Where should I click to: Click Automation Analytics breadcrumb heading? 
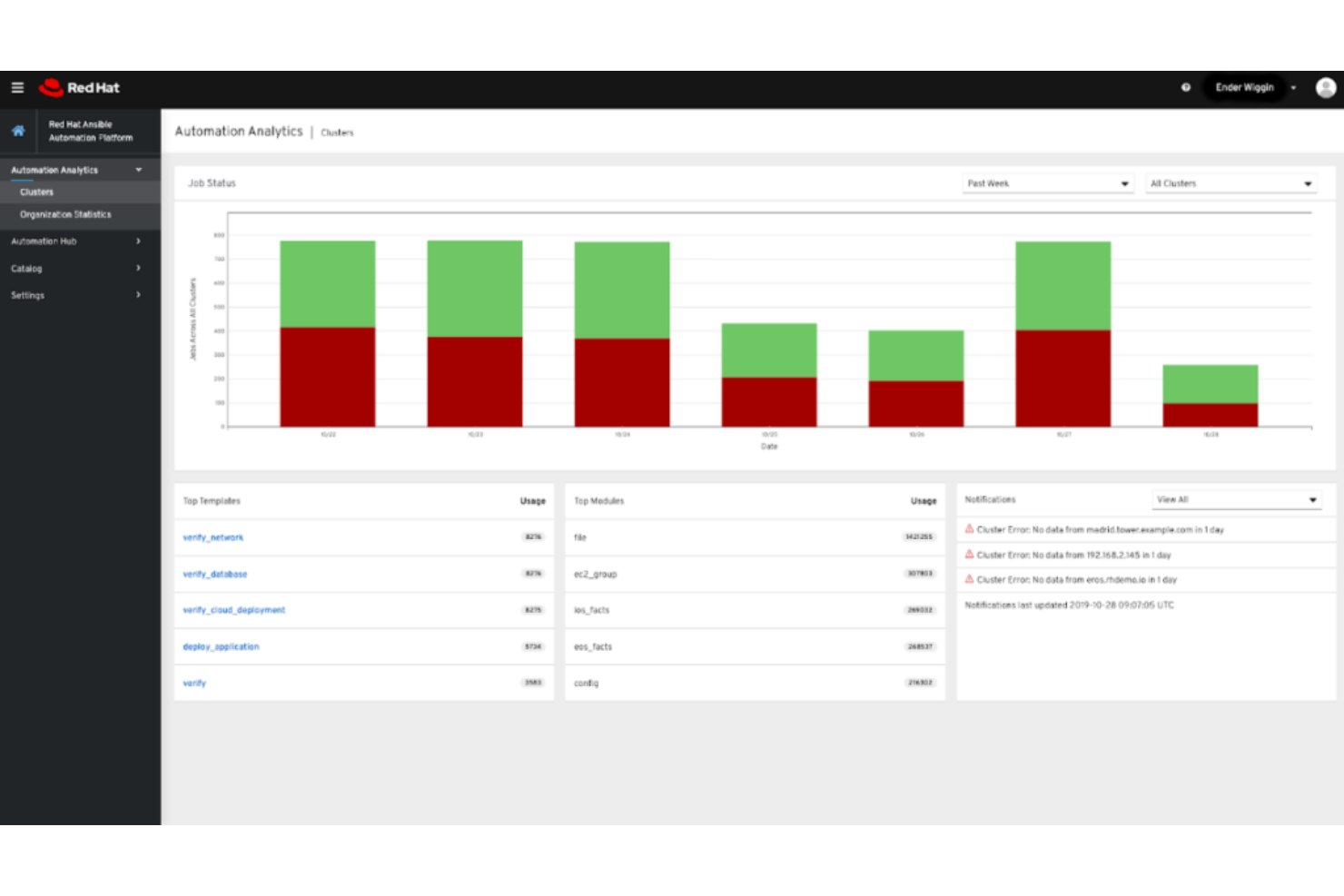click(x=239, y=132)
